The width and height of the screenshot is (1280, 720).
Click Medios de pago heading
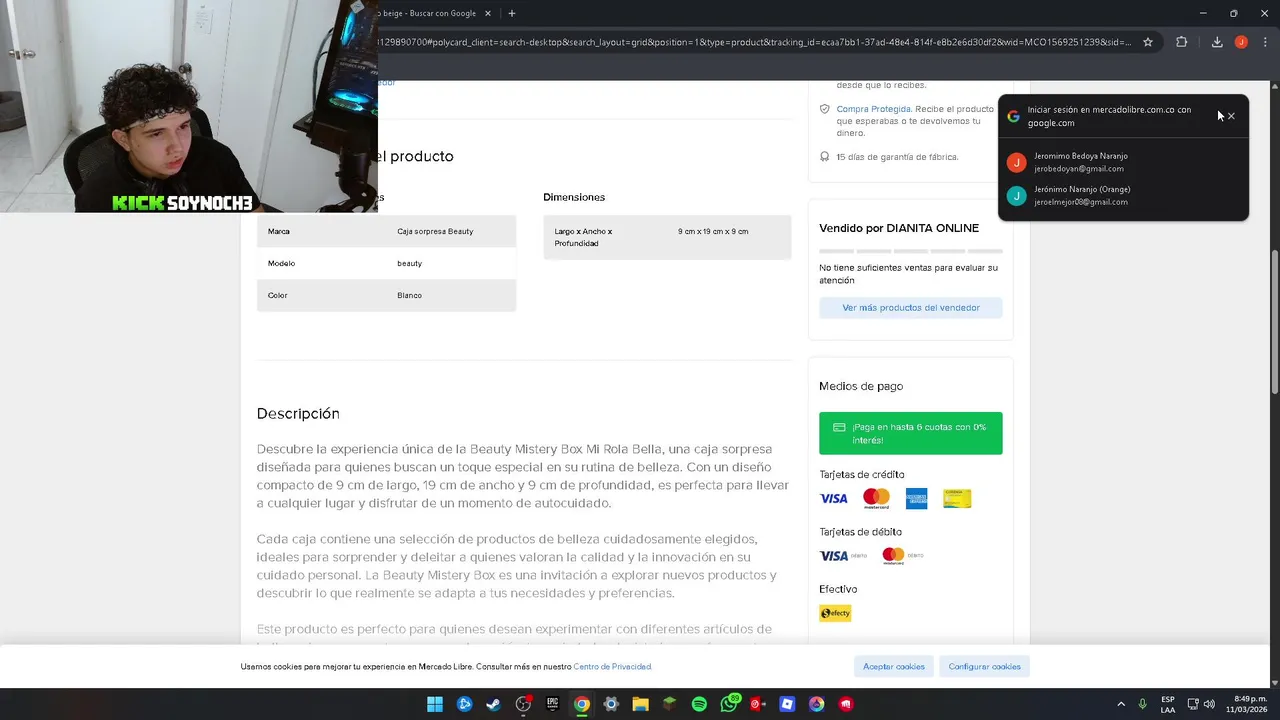tap(861, 386)
